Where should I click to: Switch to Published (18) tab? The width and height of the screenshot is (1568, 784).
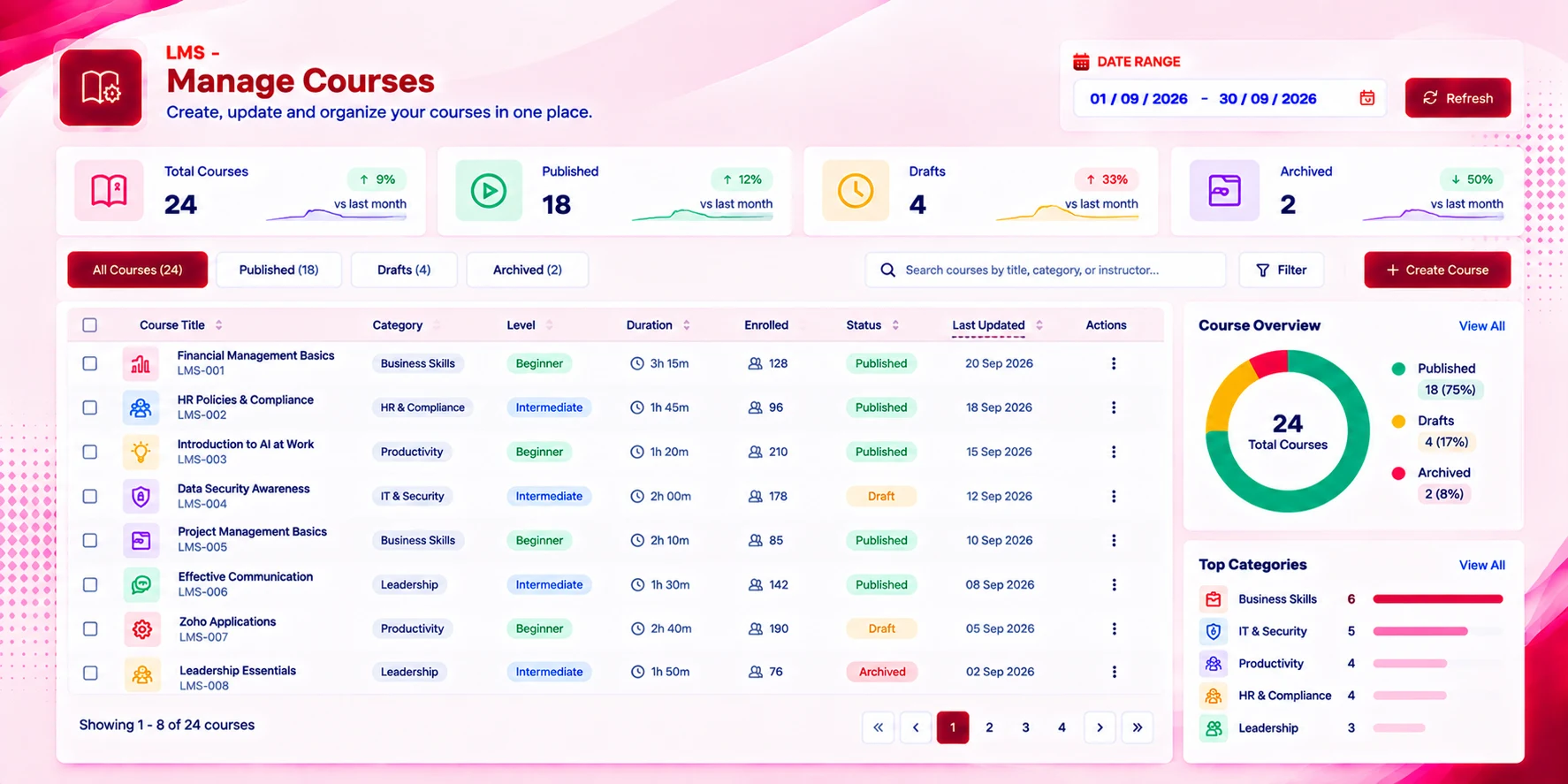(278, 270)
